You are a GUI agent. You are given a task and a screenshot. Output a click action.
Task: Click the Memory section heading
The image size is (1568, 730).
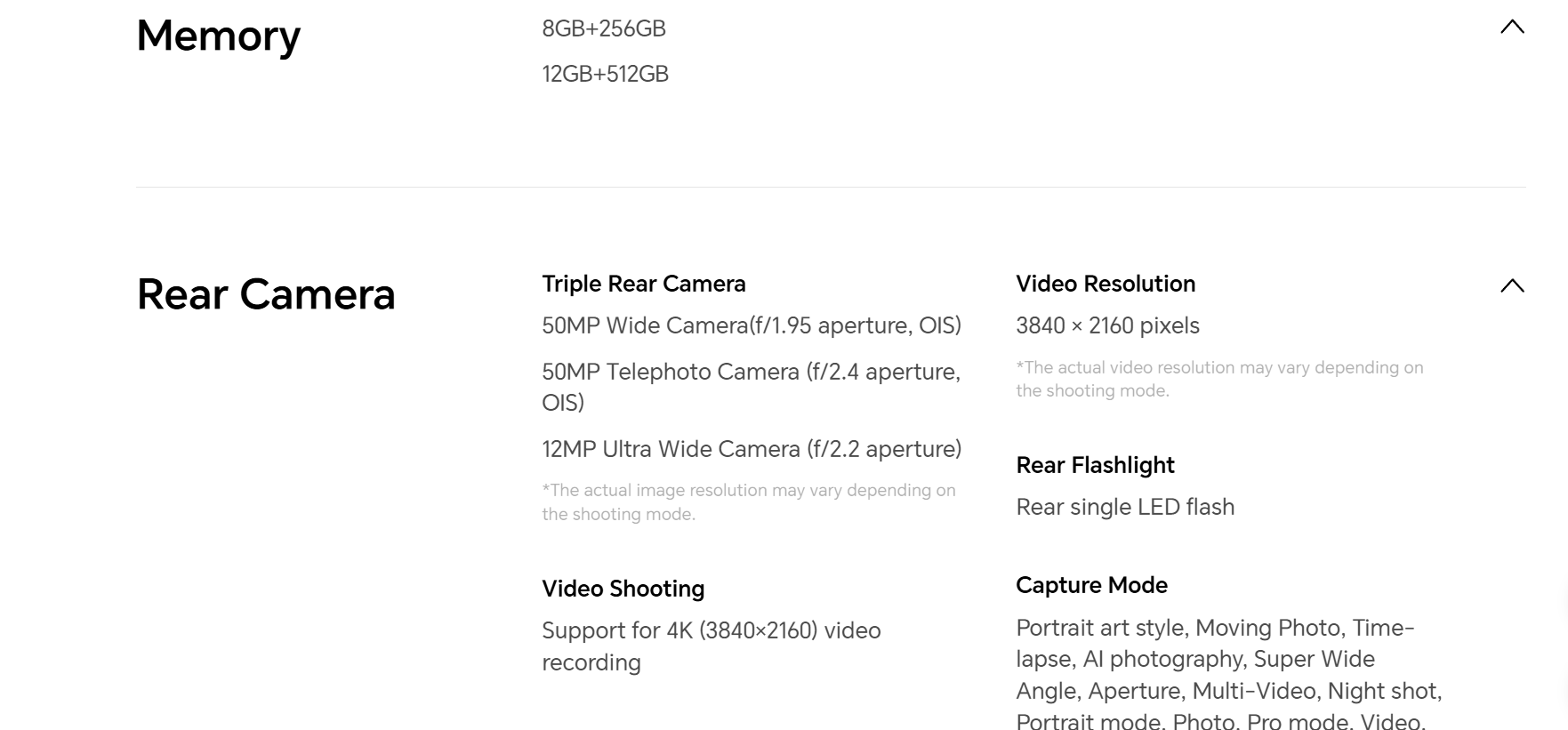218,36
